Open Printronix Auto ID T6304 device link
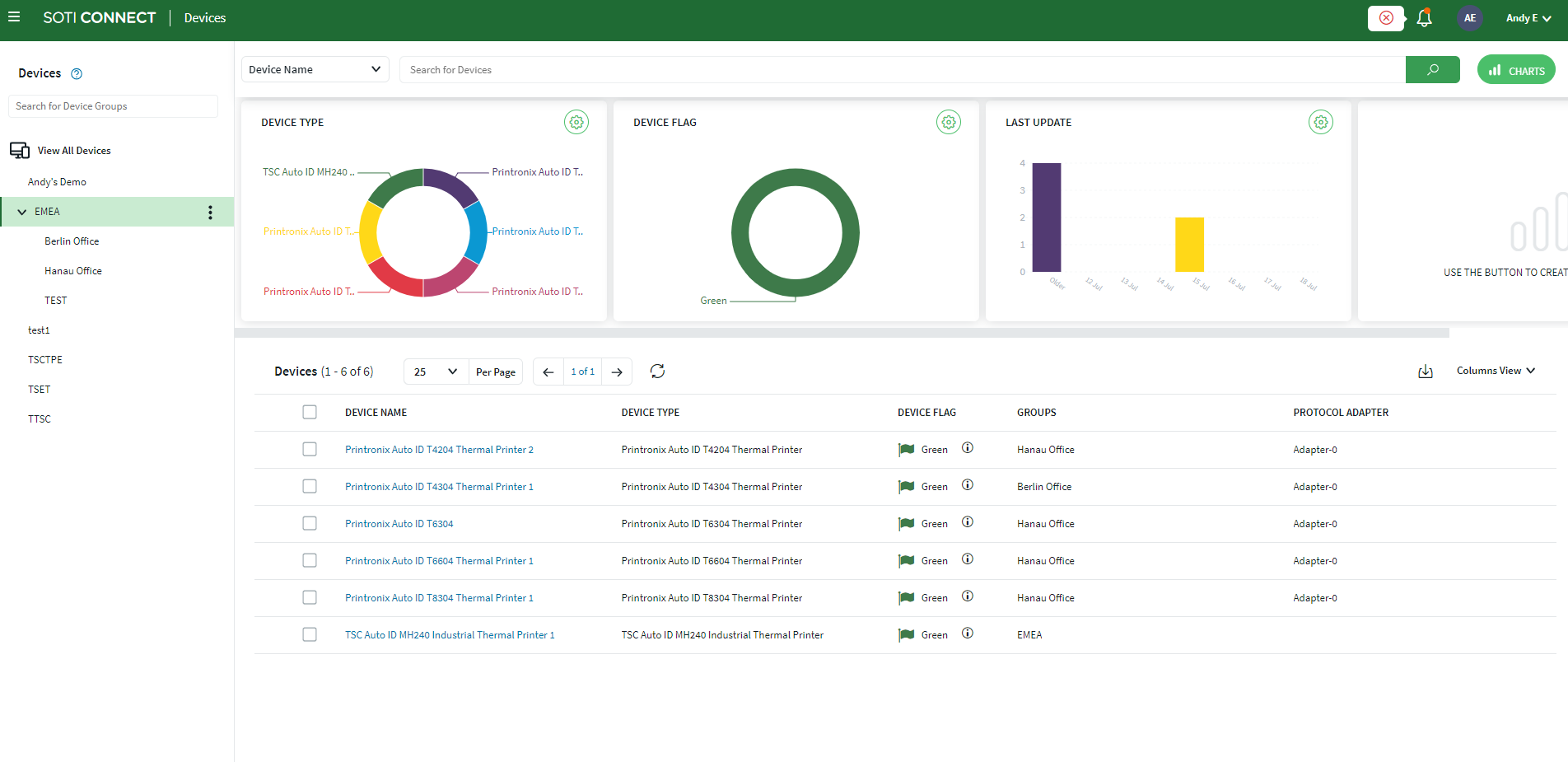This screenshot has width=1568, height=762. tap(399, 524)
